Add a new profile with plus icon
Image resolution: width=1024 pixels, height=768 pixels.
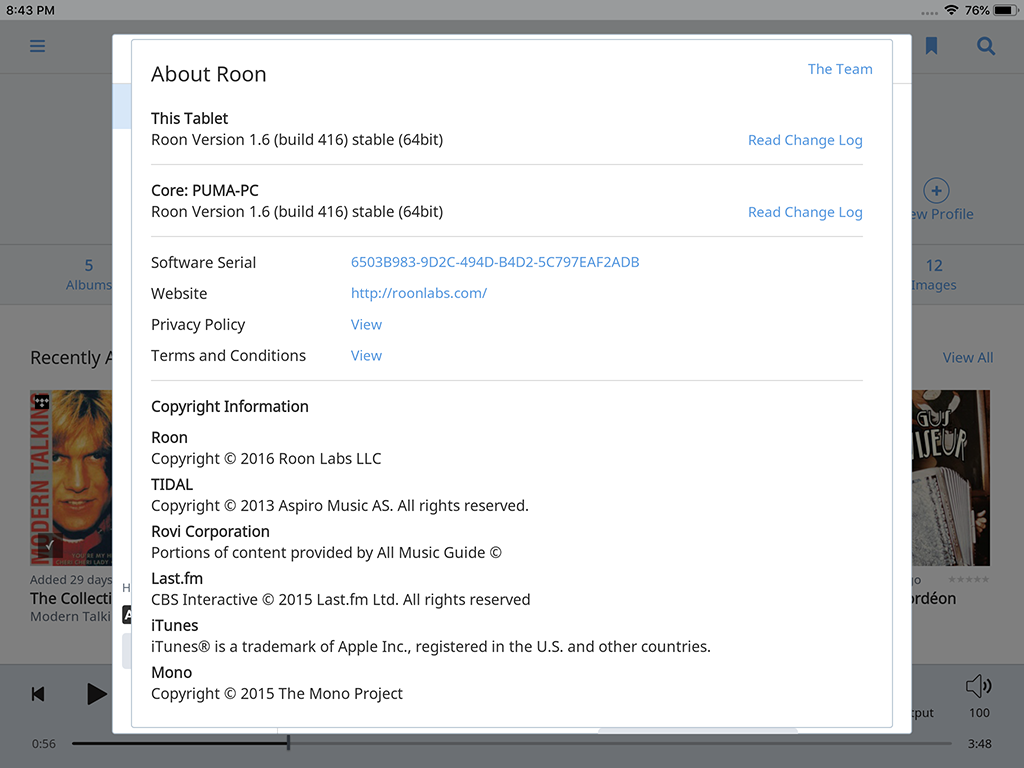coord(936,191)
